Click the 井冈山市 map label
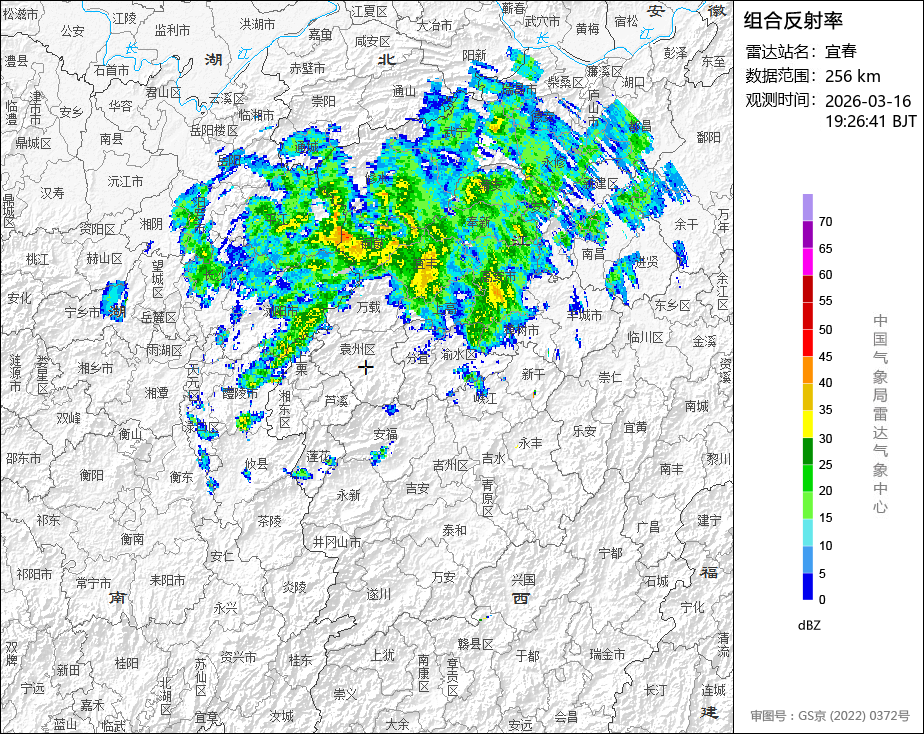 point(336,542)
